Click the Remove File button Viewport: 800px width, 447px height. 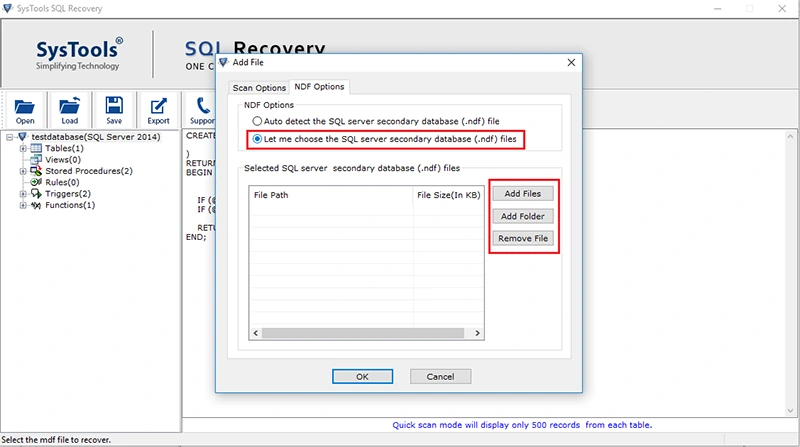coord(522,238)
